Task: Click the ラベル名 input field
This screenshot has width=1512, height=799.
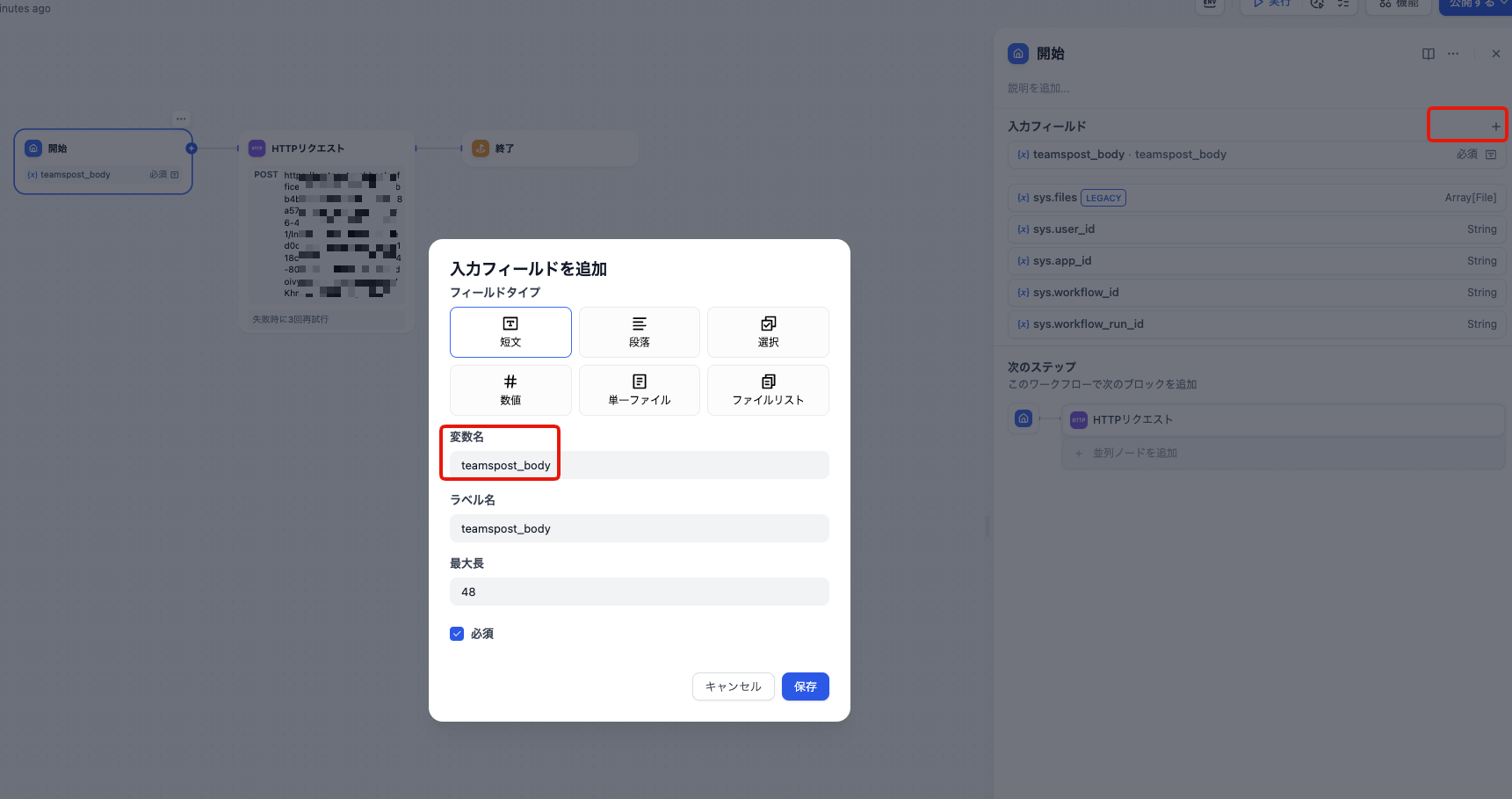Action: pos(640,528)
